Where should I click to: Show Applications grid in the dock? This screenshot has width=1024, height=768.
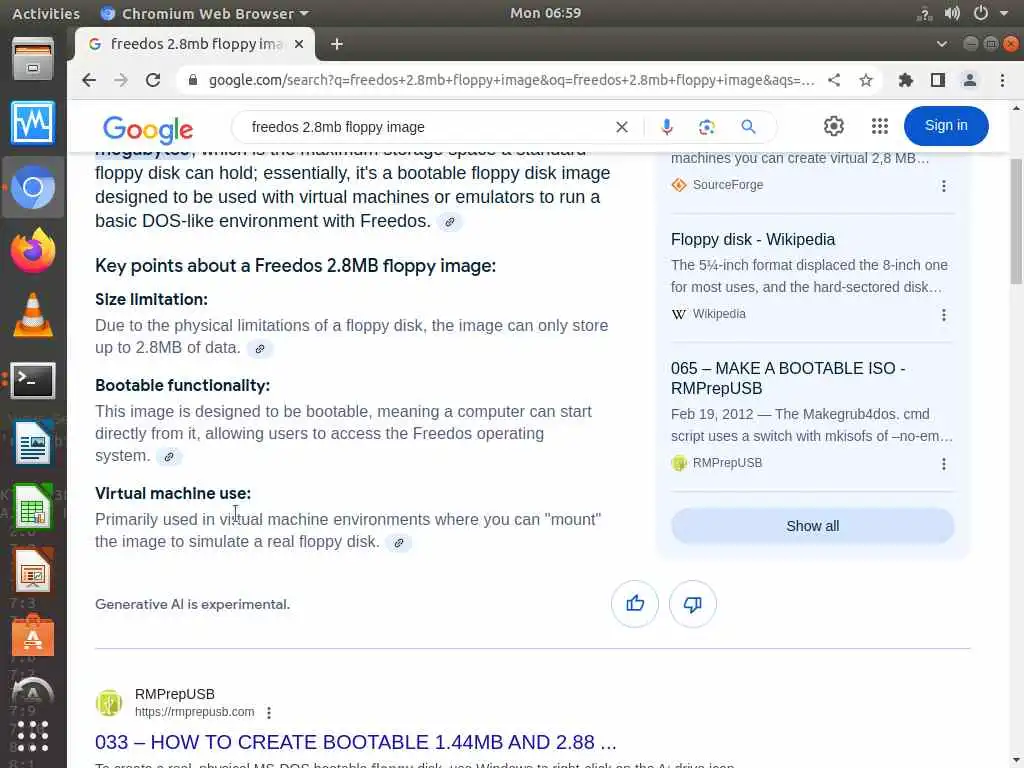tap(33, 737)
